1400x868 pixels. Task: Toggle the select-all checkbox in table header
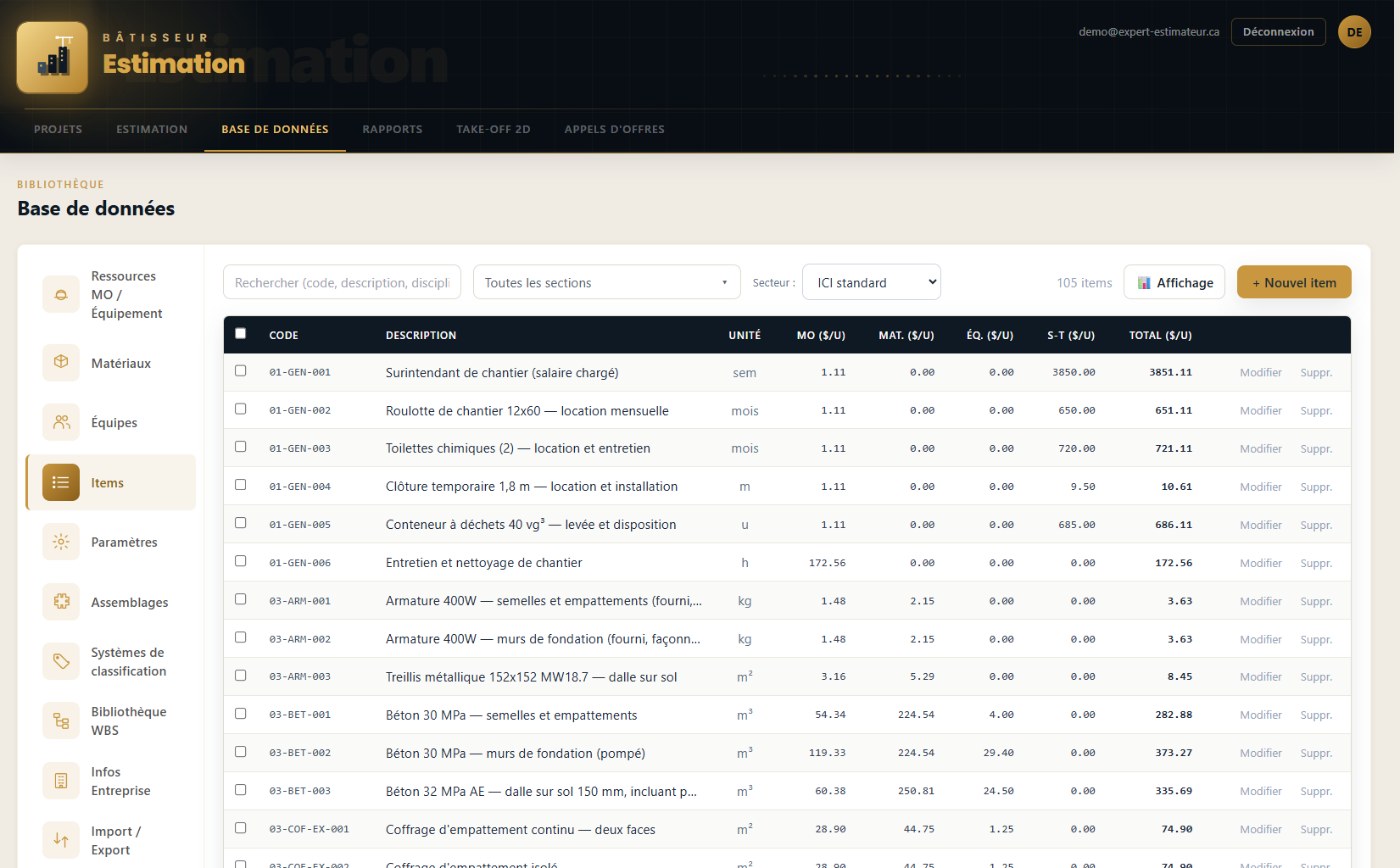click(x=240, y=333)
